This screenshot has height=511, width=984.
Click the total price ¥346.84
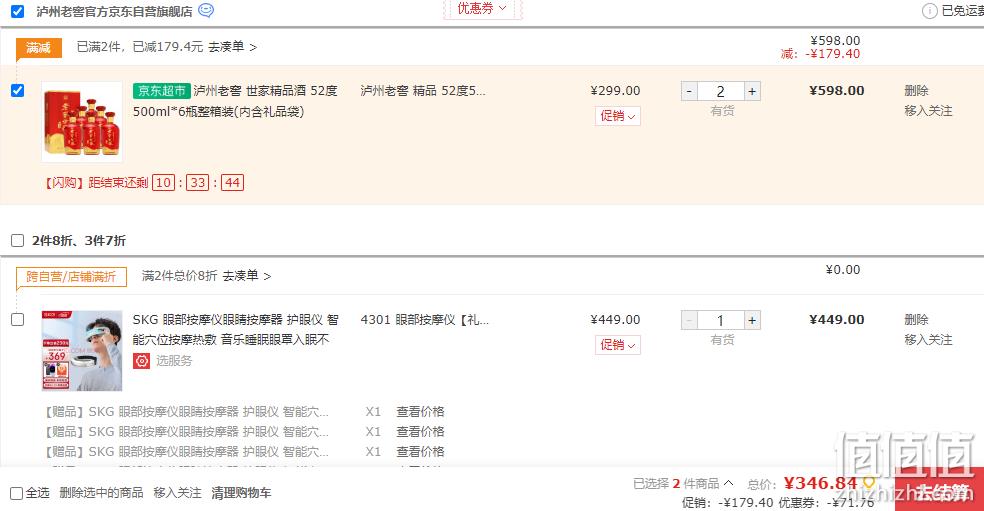coord(820,483)
